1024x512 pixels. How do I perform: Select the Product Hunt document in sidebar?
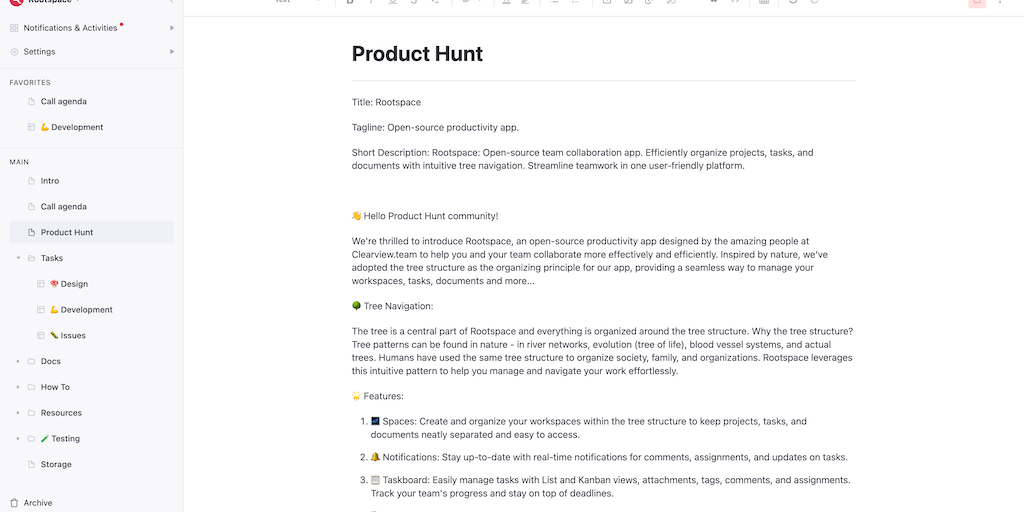67,233
